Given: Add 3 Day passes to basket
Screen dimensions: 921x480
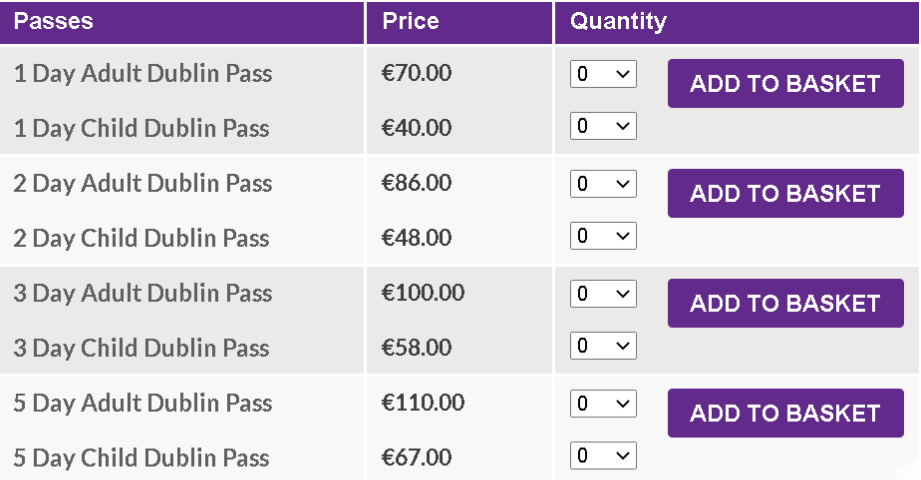Looking at the screenshot, I should point(785,303).
